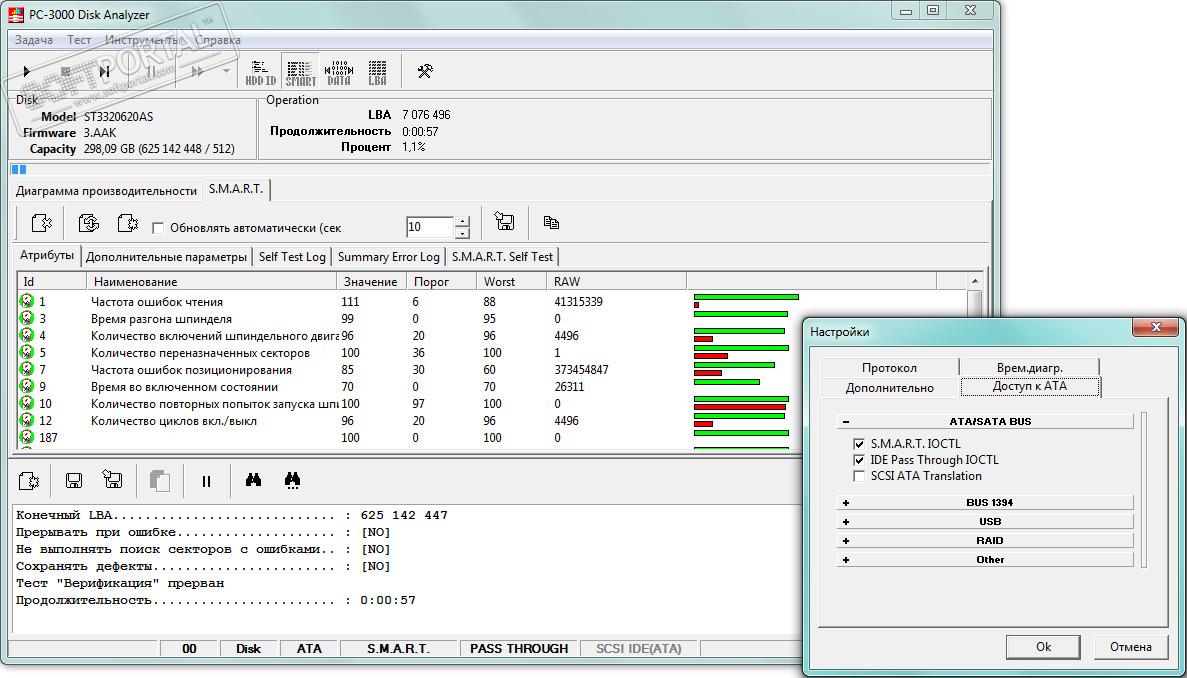Click the refresh interval field showing 10
The image size is (1187, 678).
[429, 227]
